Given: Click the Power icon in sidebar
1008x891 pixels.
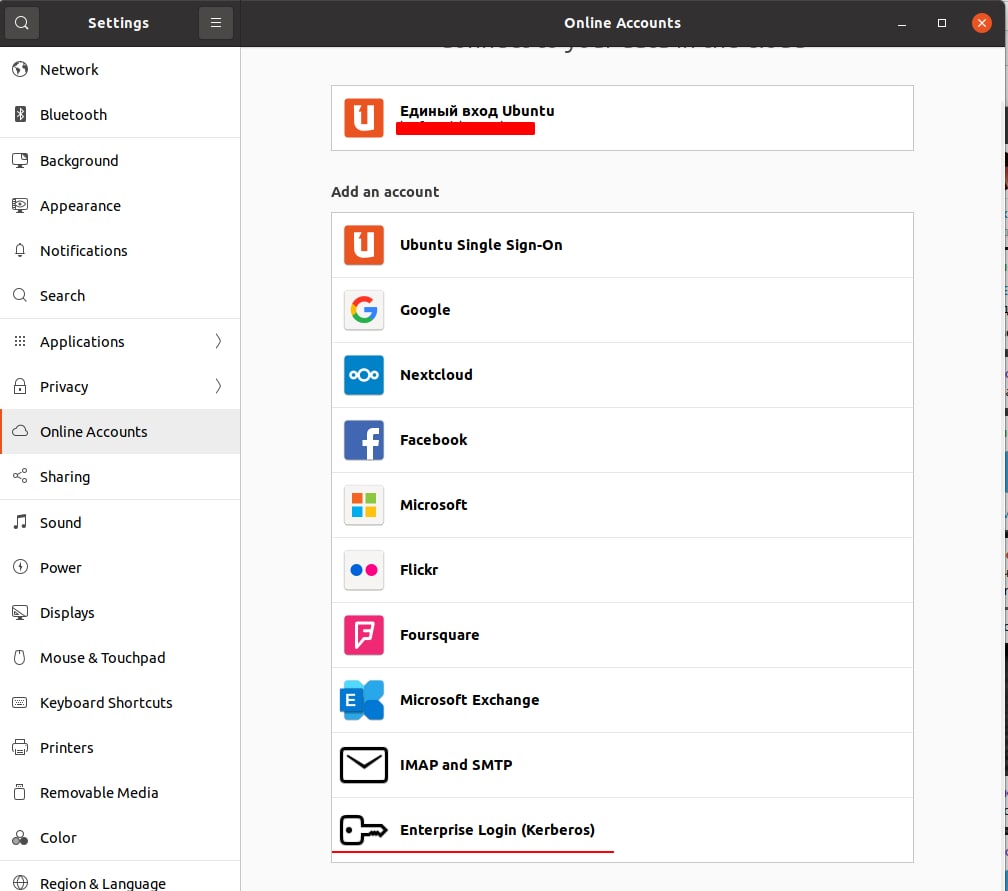Looking at the screenshot, I should [20, 567].
